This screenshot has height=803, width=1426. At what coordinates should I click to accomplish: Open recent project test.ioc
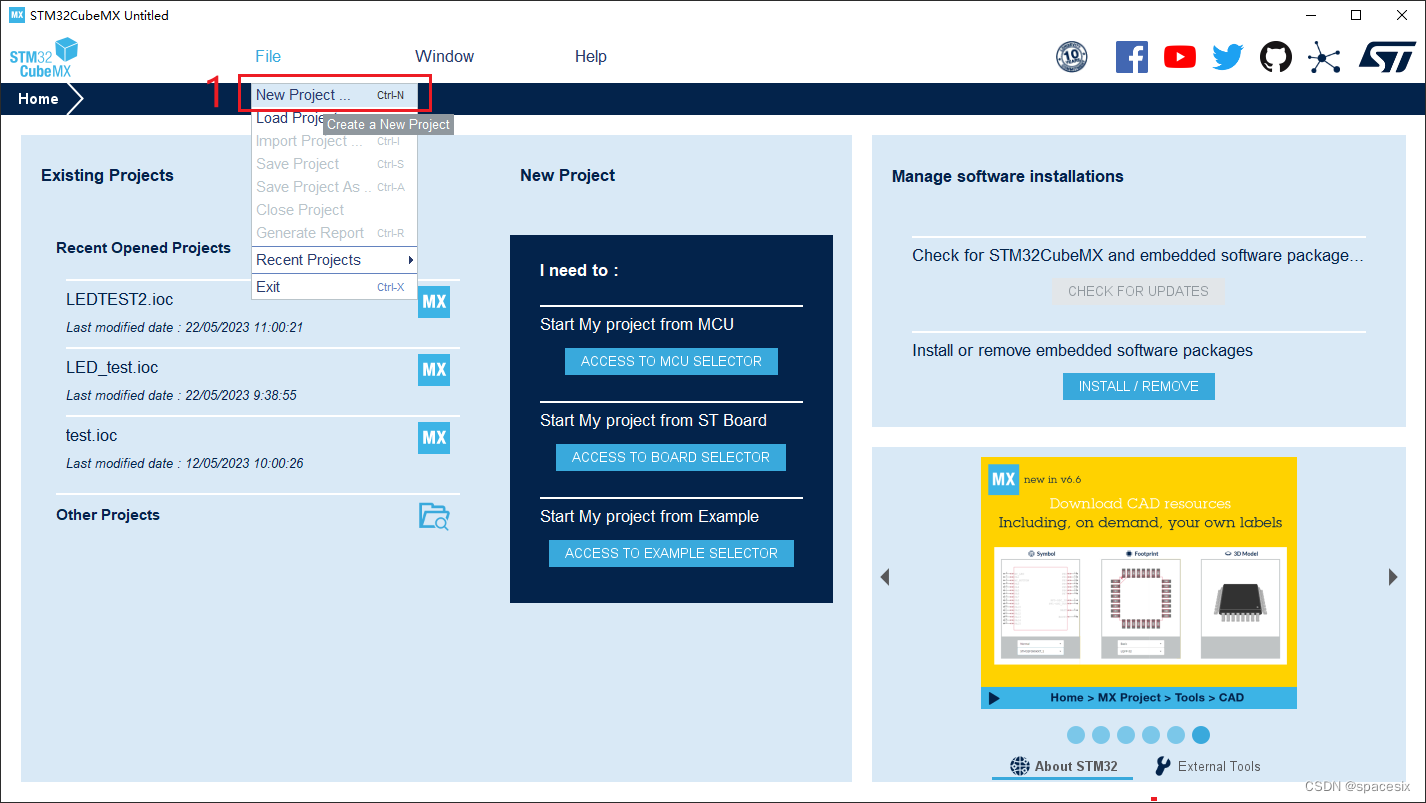click(92, 435)
